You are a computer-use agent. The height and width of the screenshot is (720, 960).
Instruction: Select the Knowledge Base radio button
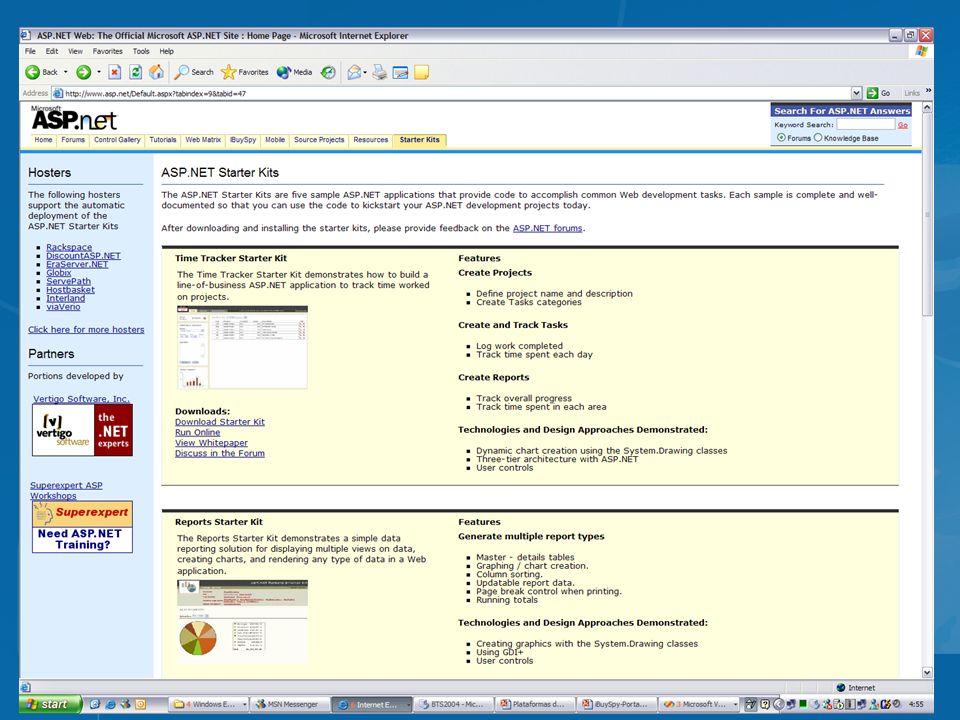point(818,138)
